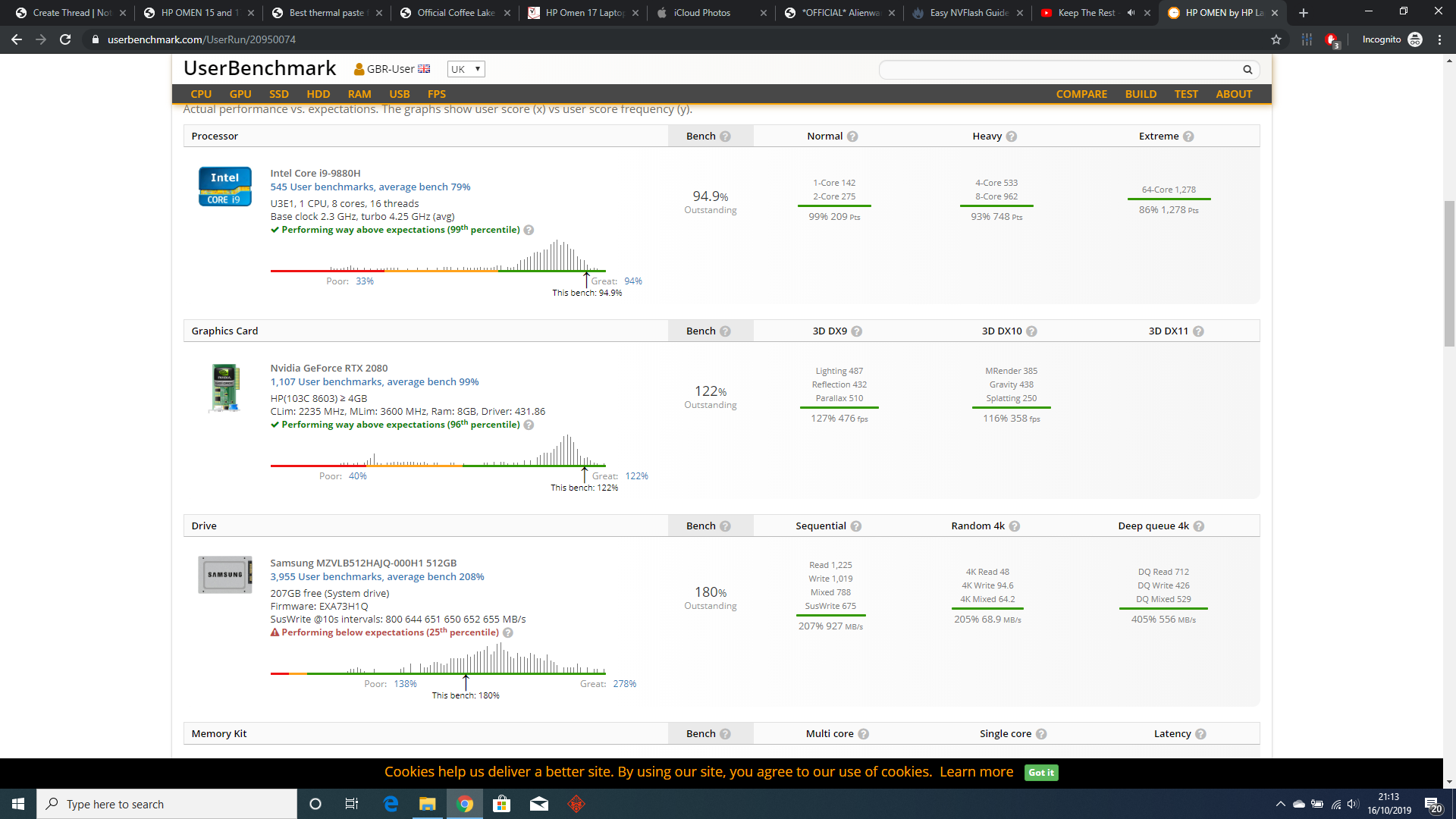Open help icon beside 3D DX11
Viewport: 1456px width, 819px height.
(x=1199, y=331)
